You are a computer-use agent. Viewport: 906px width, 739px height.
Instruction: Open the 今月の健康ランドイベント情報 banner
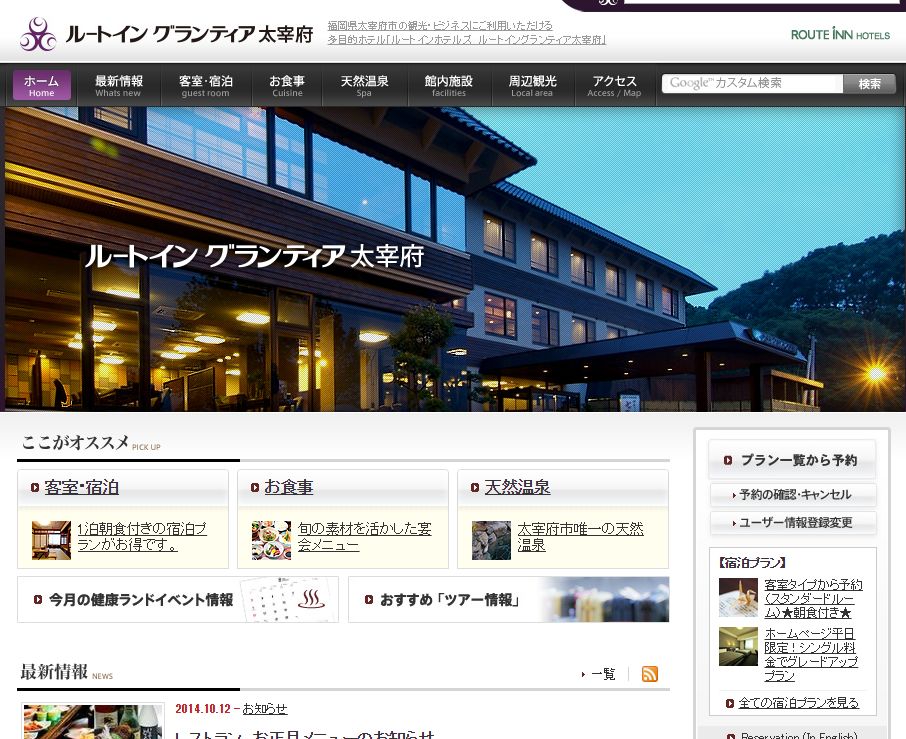[178, 600]
